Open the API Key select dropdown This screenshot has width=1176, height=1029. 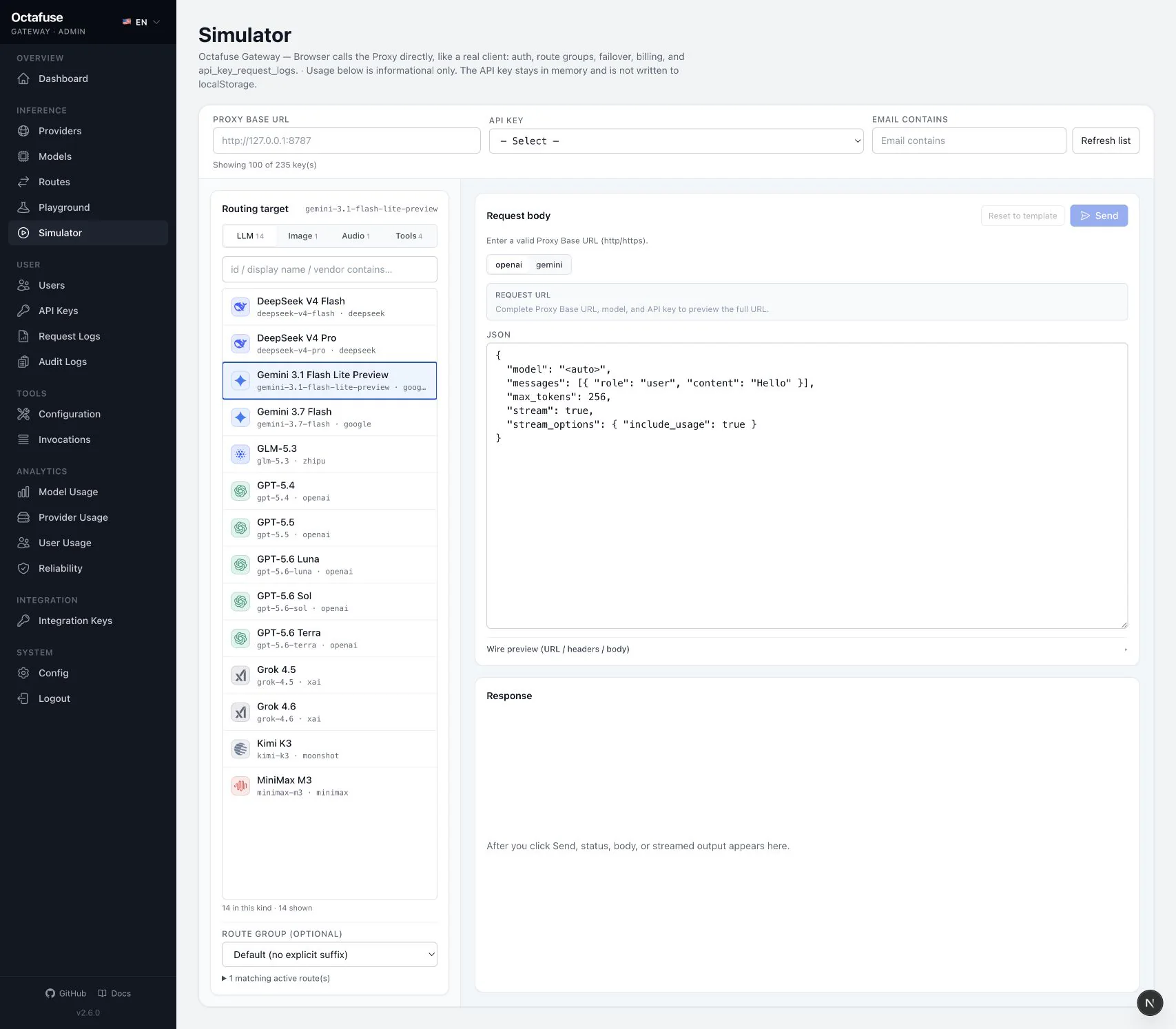676,141
